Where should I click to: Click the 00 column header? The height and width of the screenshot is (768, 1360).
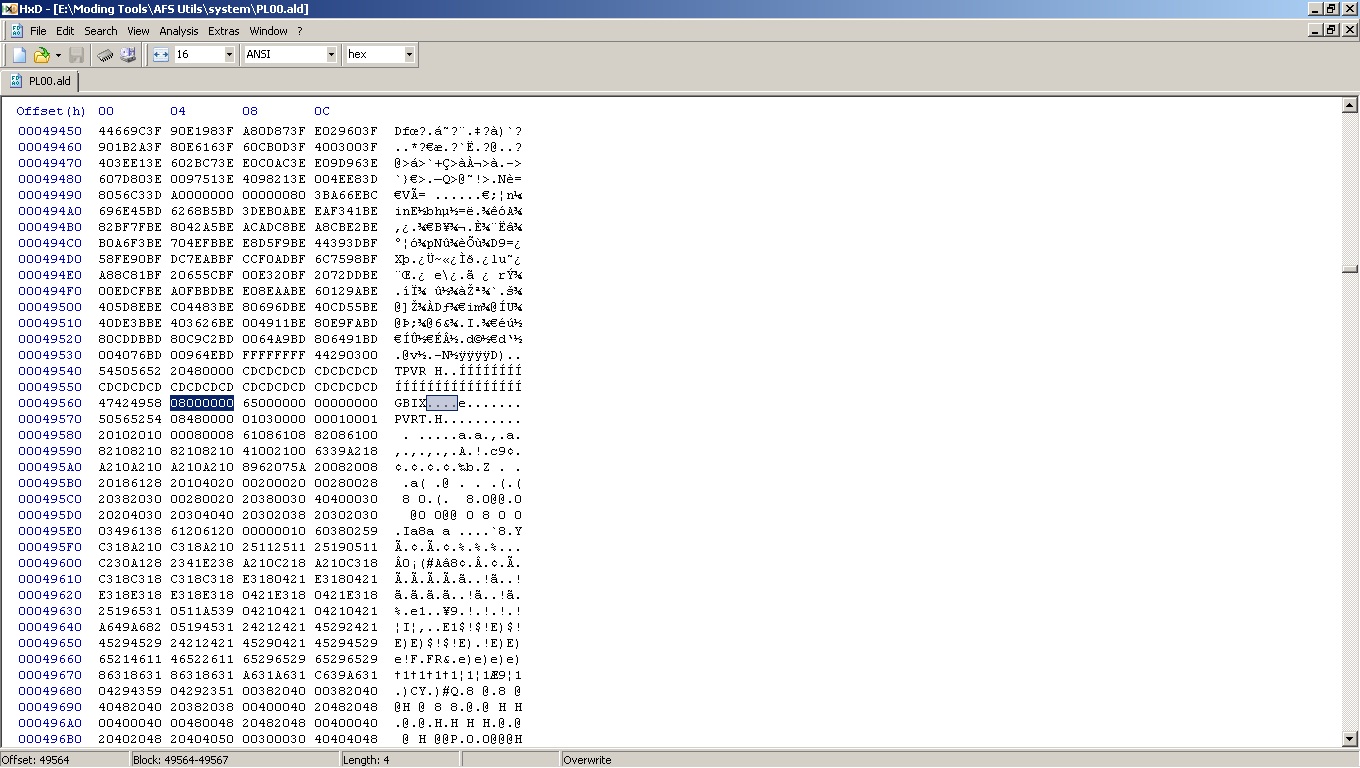pyautogui.click(x=106, y=111)
